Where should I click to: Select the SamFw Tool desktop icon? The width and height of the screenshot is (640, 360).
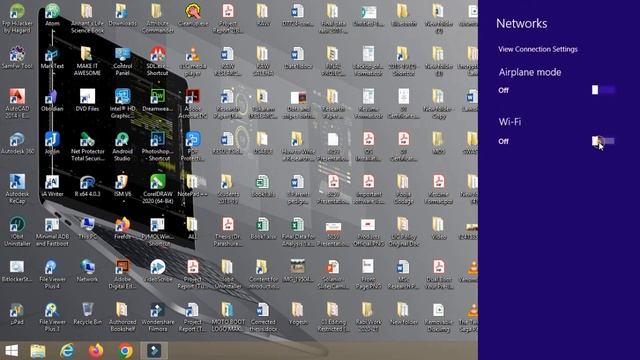[17, 58]
